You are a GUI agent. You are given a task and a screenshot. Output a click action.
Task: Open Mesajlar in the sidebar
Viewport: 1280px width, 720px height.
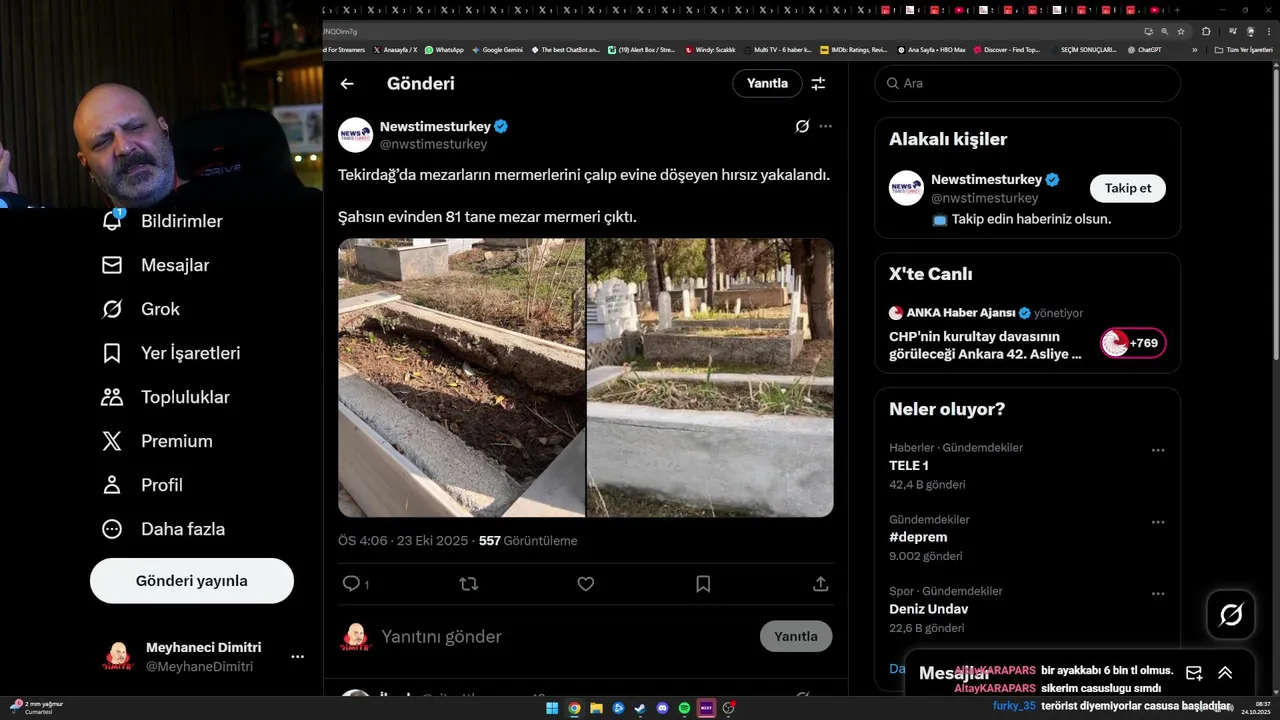155,265
